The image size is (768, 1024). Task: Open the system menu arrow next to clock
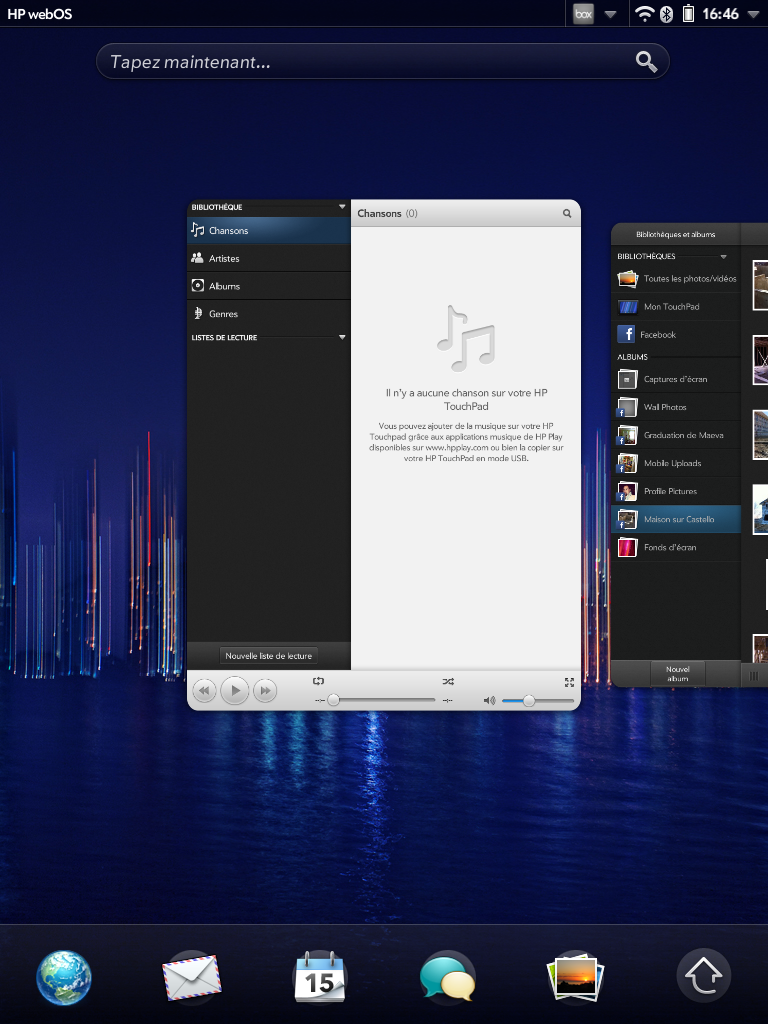(x=754, y=14)
